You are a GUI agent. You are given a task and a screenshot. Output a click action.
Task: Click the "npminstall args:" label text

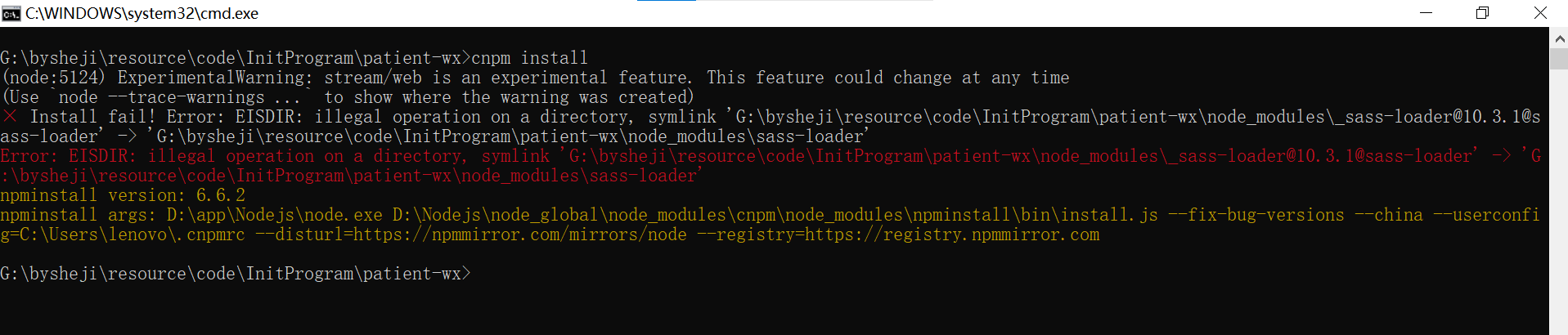(79, 215)
